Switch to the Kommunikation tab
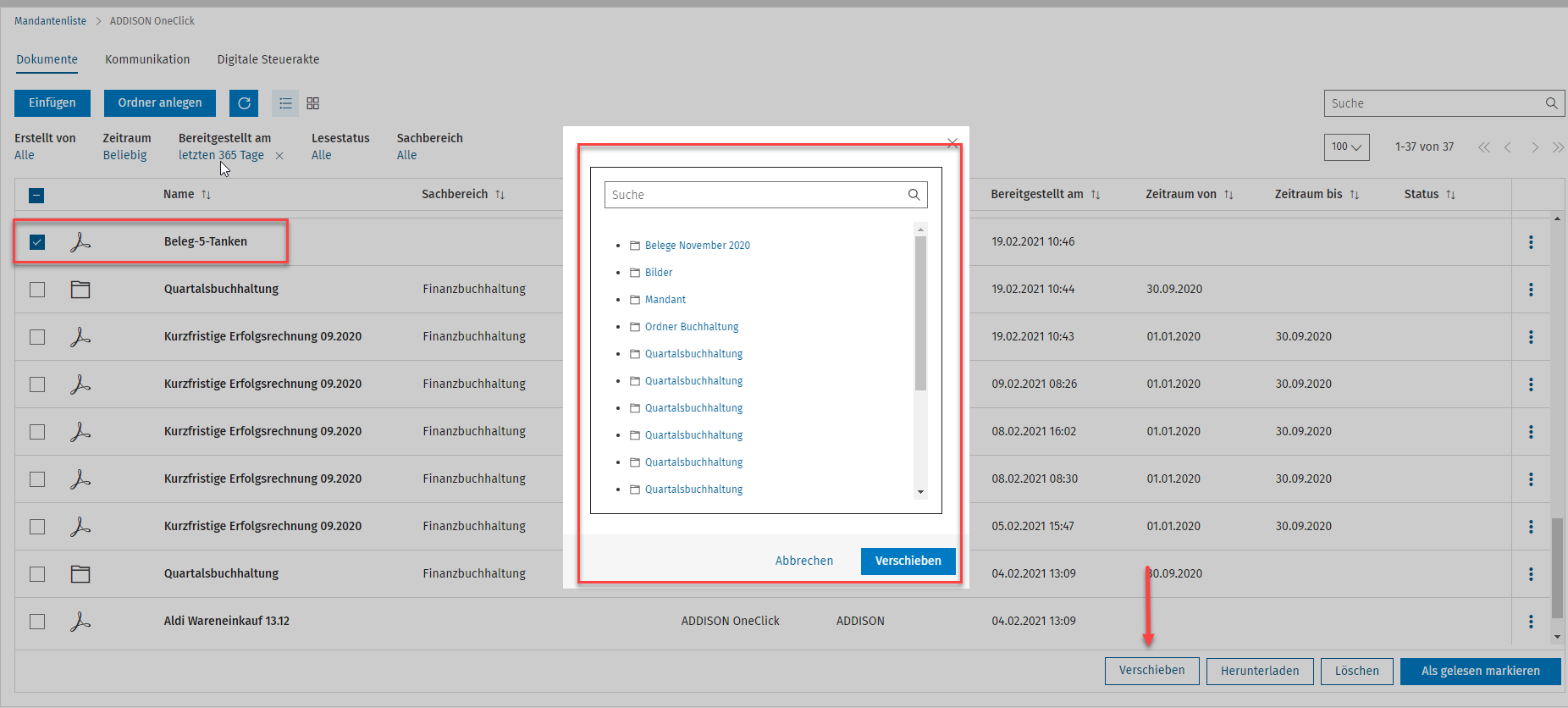 (147, 59)
